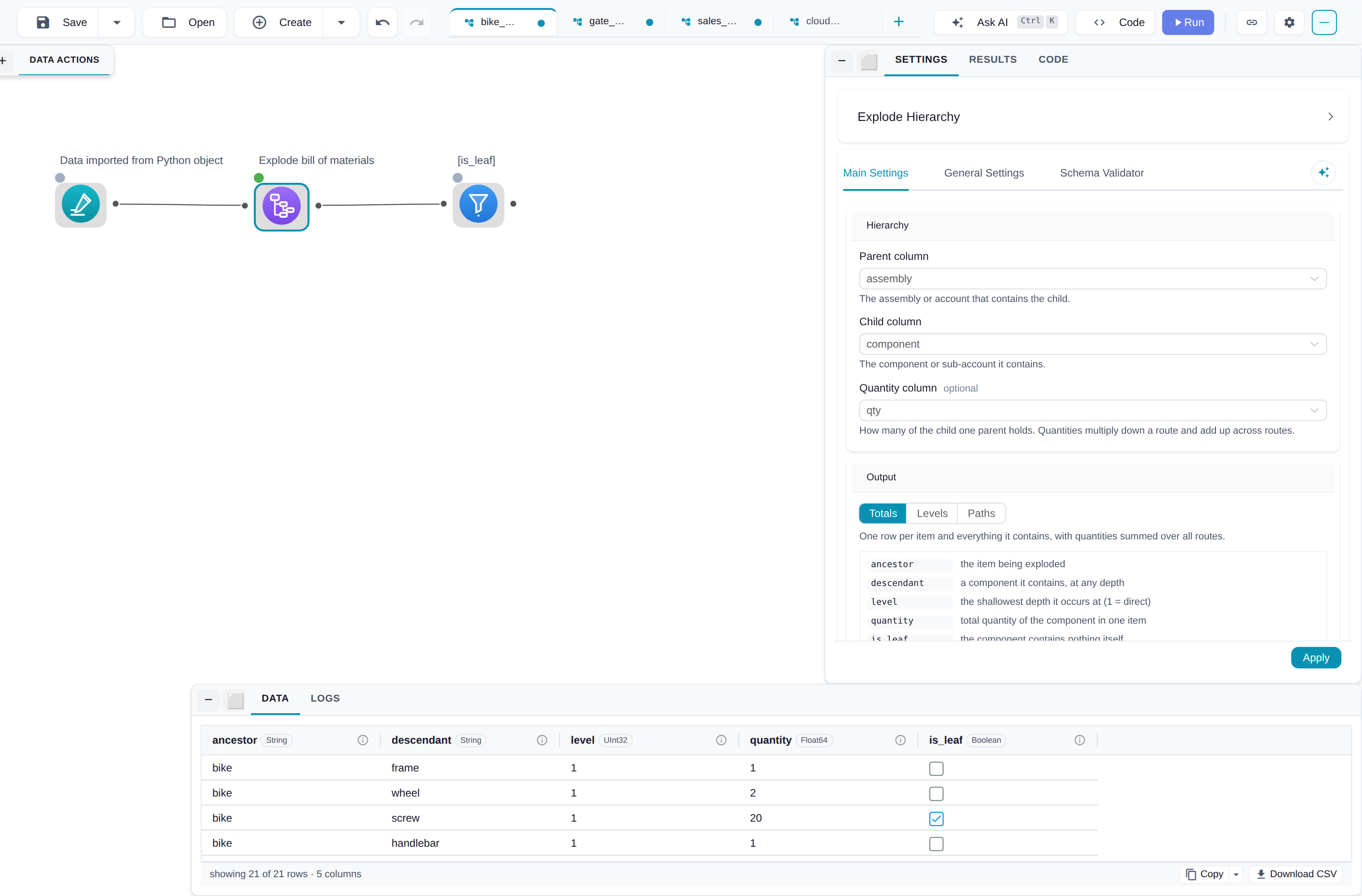Select the Totals output mode

coord(883,513)
